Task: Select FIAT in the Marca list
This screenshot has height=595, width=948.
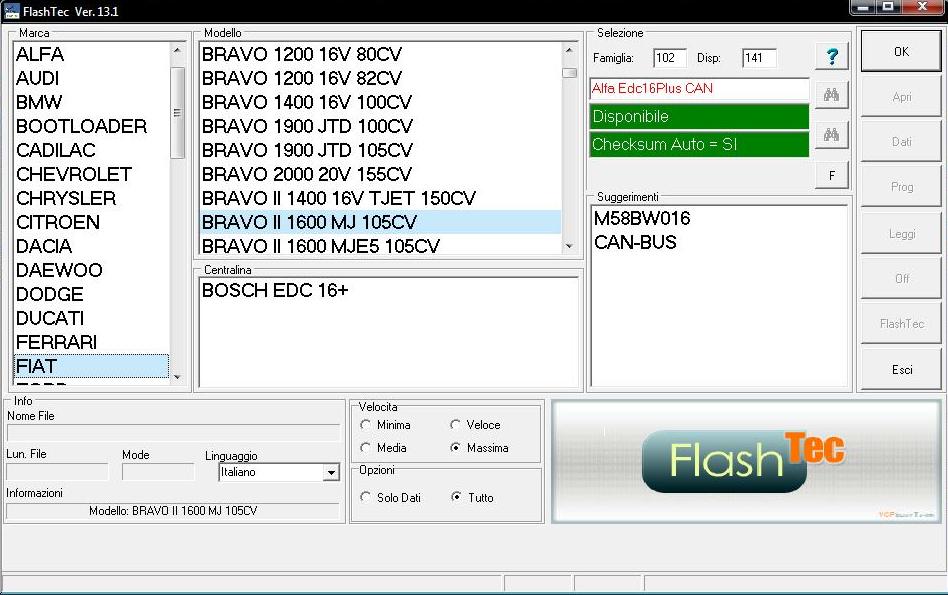Action: coord(91,366)
